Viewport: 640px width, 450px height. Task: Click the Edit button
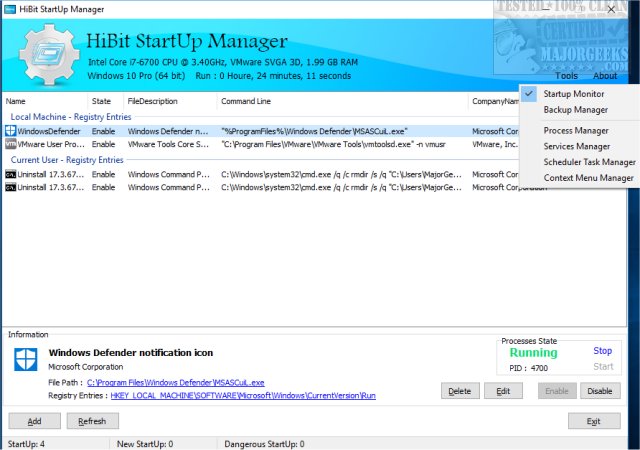503,391
